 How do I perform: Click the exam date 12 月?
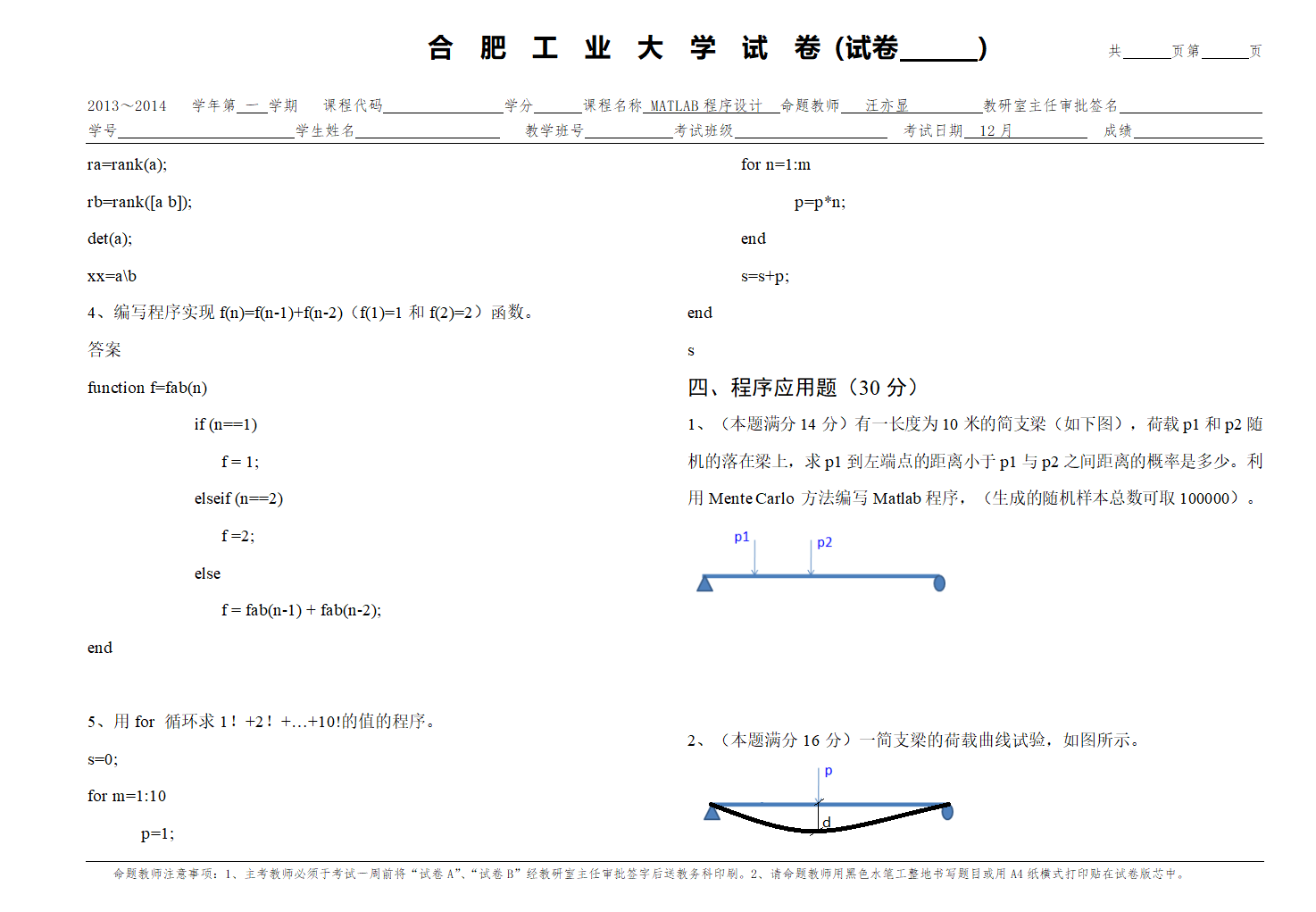[x=995, y=130]
